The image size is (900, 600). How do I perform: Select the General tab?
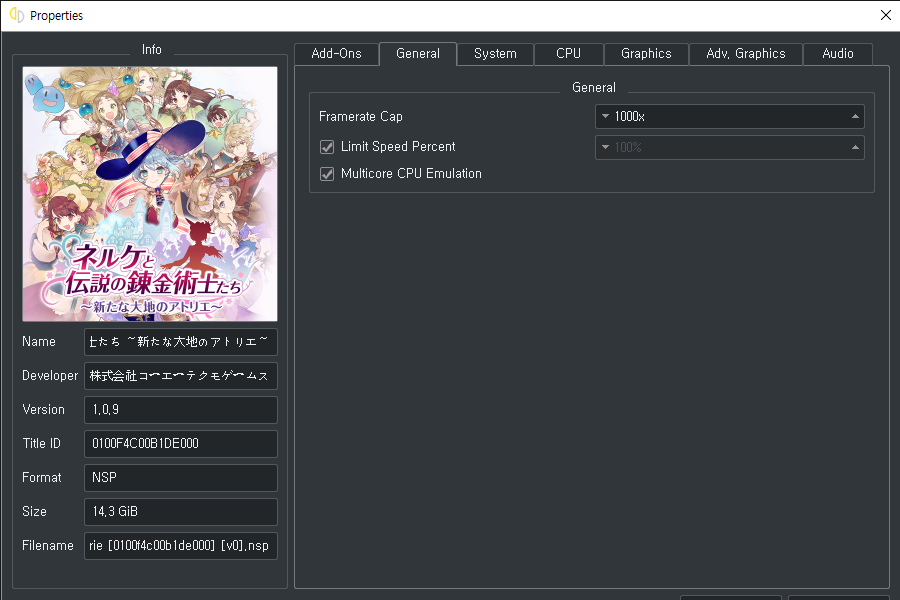pyautogui.click(x=418, y=54)
